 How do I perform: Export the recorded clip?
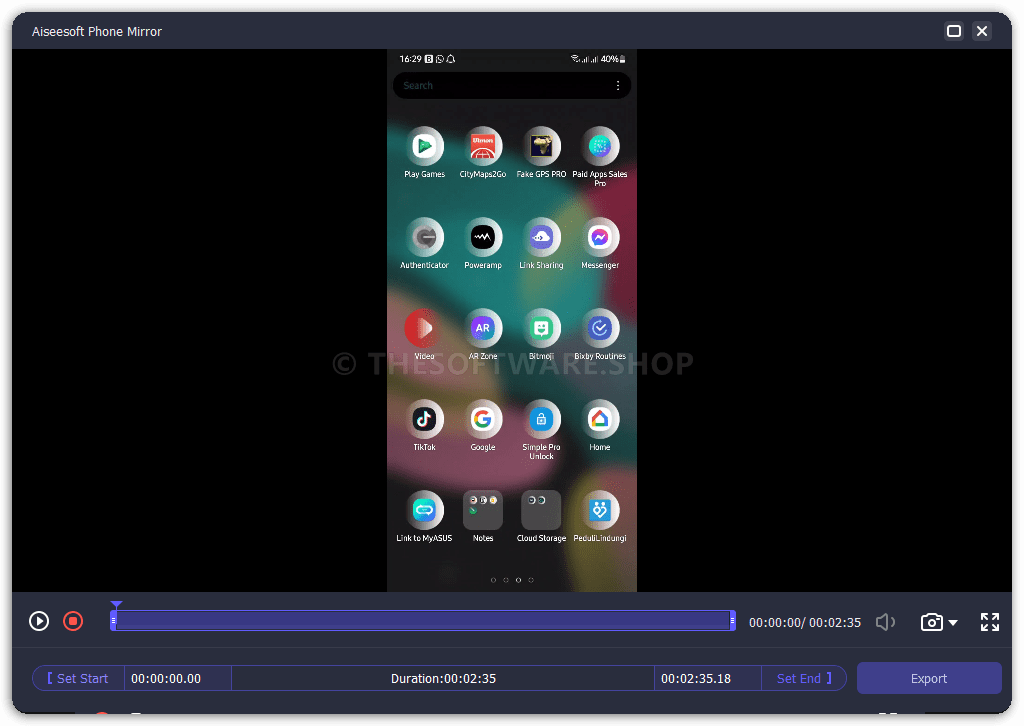click(929, 678)
